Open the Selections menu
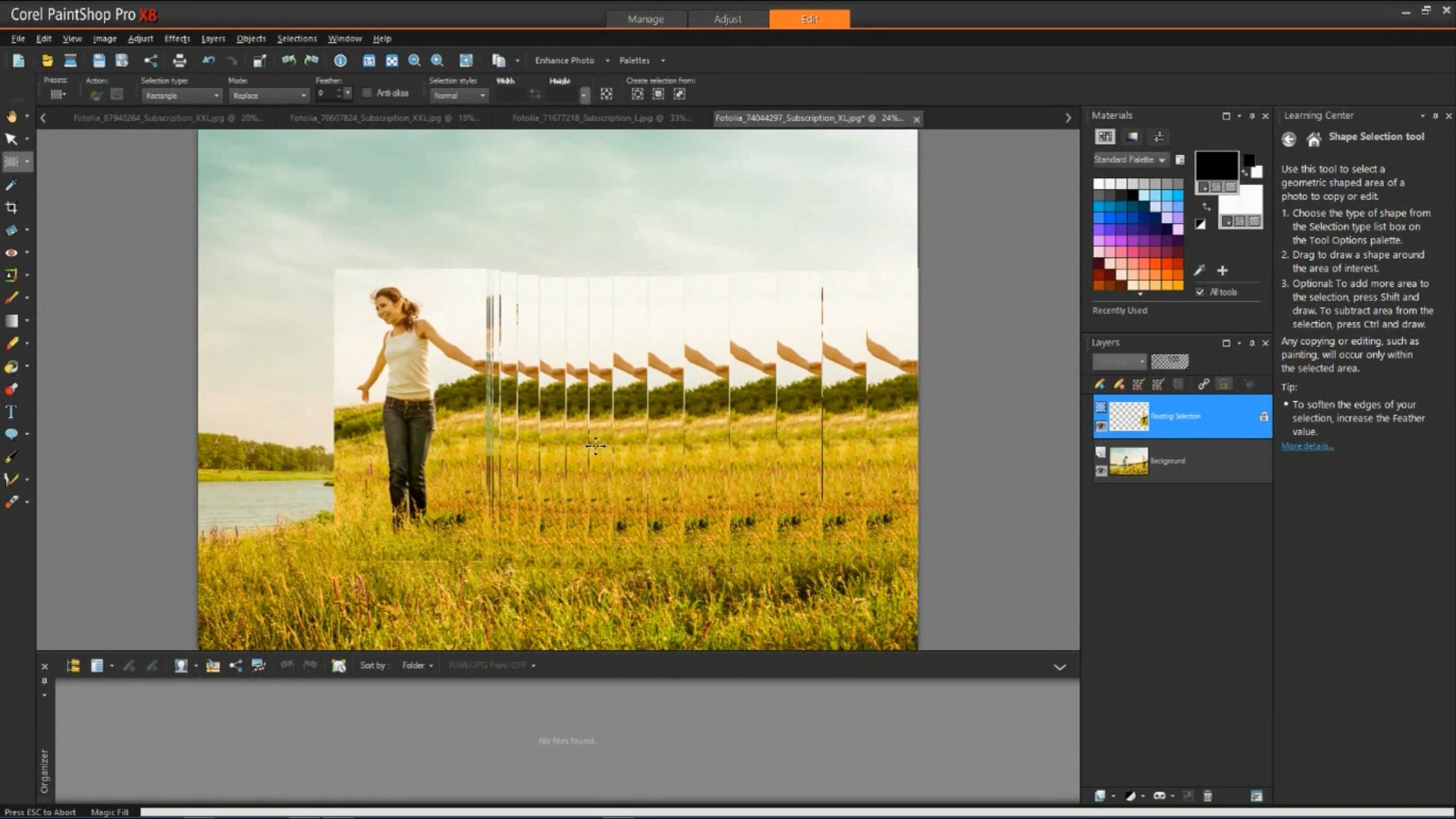 (x=297, y=39)
